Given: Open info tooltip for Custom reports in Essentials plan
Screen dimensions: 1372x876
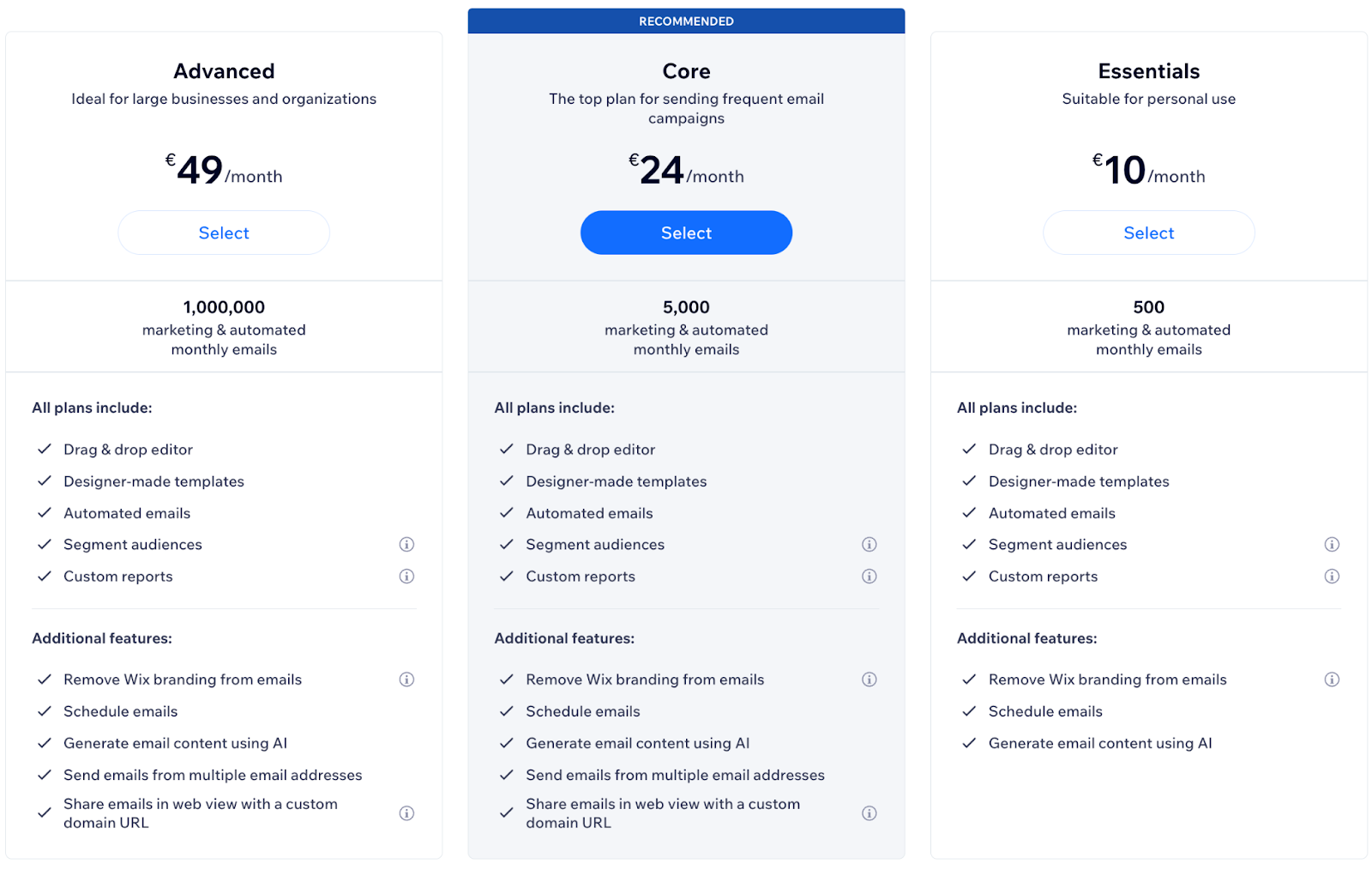Looking at the screenshot, I should 1332,576.
